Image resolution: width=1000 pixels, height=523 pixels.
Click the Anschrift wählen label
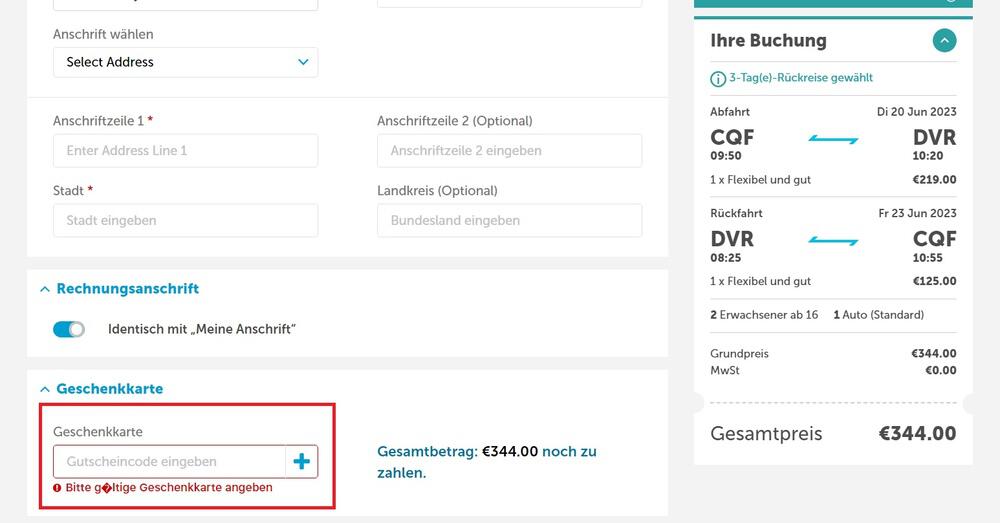coord(103,34)
